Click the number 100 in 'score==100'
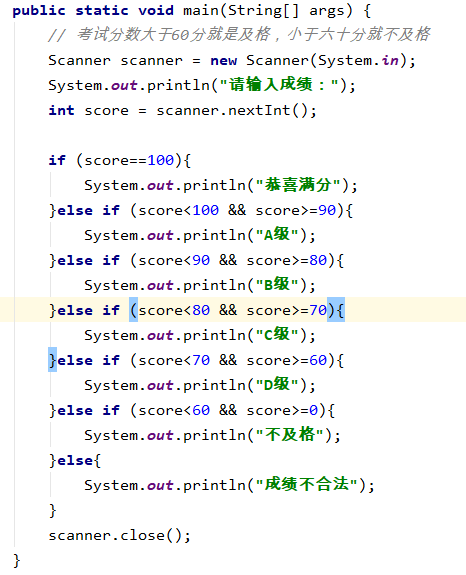Screen dimensions: 466x575 pos(161,160)
